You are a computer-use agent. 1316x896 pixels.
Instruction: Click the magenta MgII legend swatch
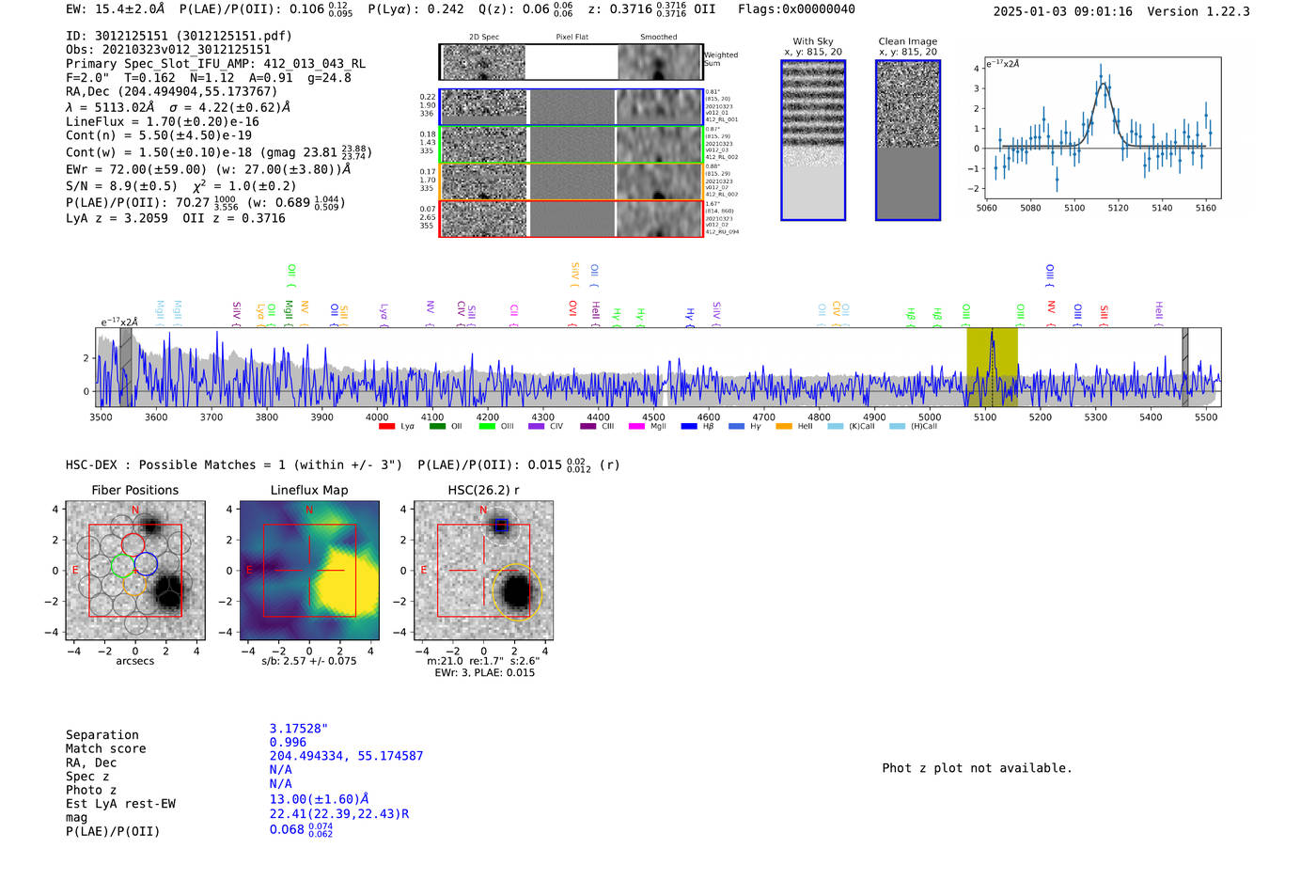(x=636, y=427)
